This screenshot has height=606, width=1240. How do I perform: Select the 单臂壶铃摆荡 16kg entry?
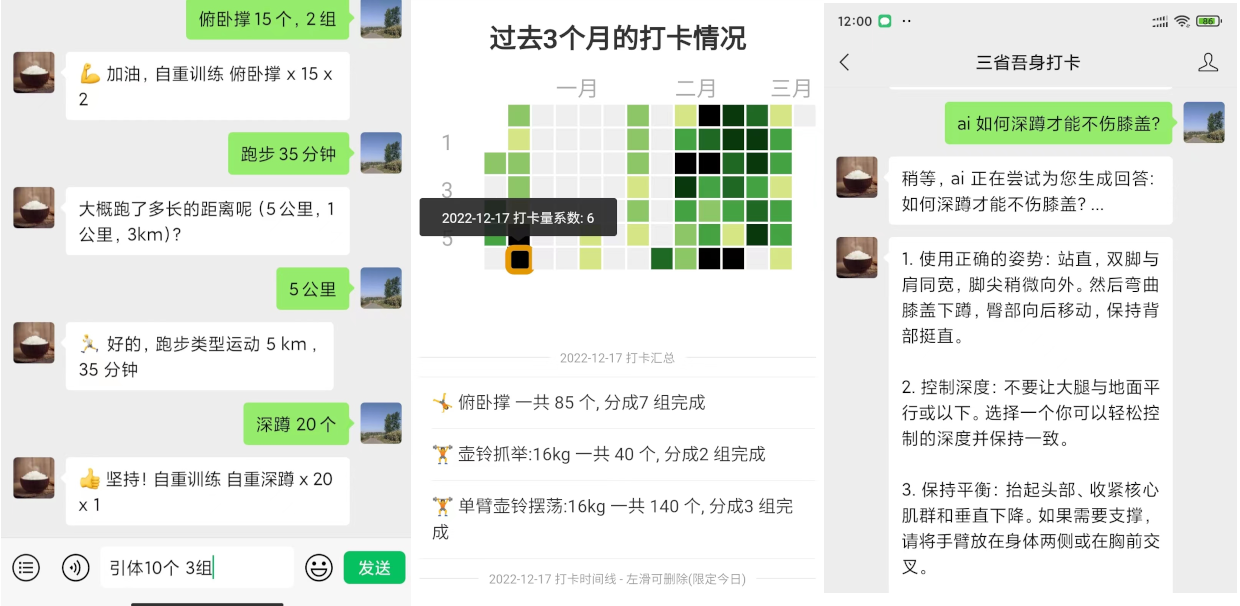click(618, 519)
